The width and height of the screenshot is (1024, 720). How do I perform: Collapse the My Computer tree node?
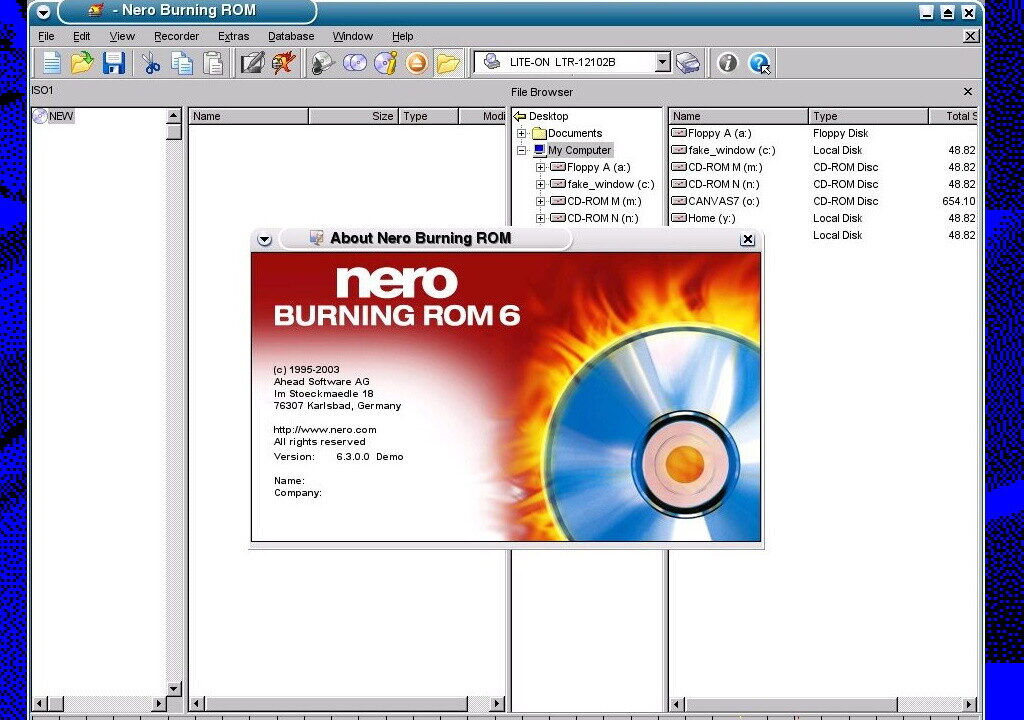[x=522, y=150]
